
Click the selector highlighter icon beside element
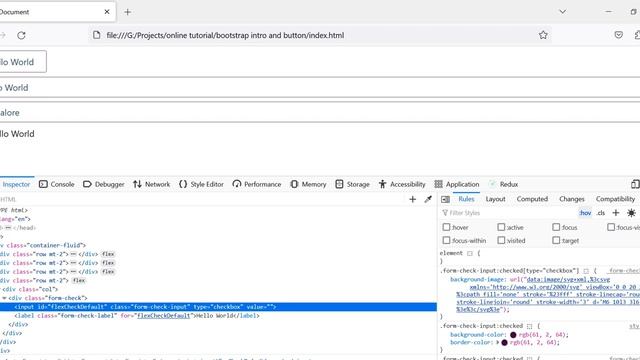click(470, 253)
